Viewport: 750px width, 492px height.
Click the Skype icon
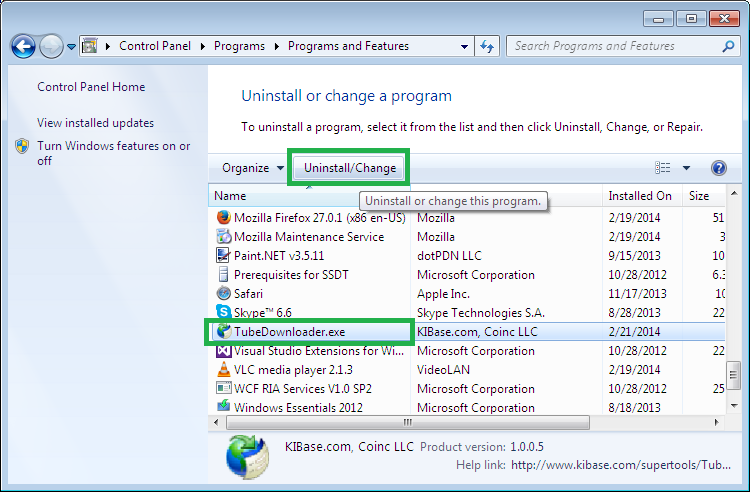[x=223, y=312]
